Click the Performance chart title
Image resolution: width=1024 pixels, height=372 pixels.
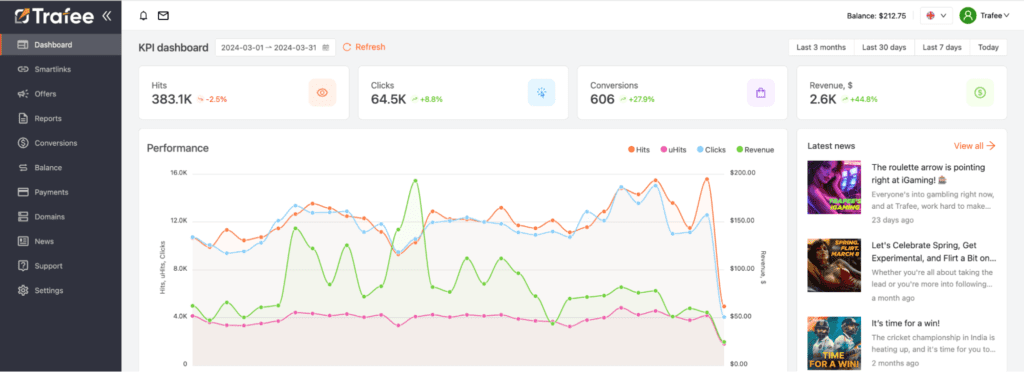[178, 148]
